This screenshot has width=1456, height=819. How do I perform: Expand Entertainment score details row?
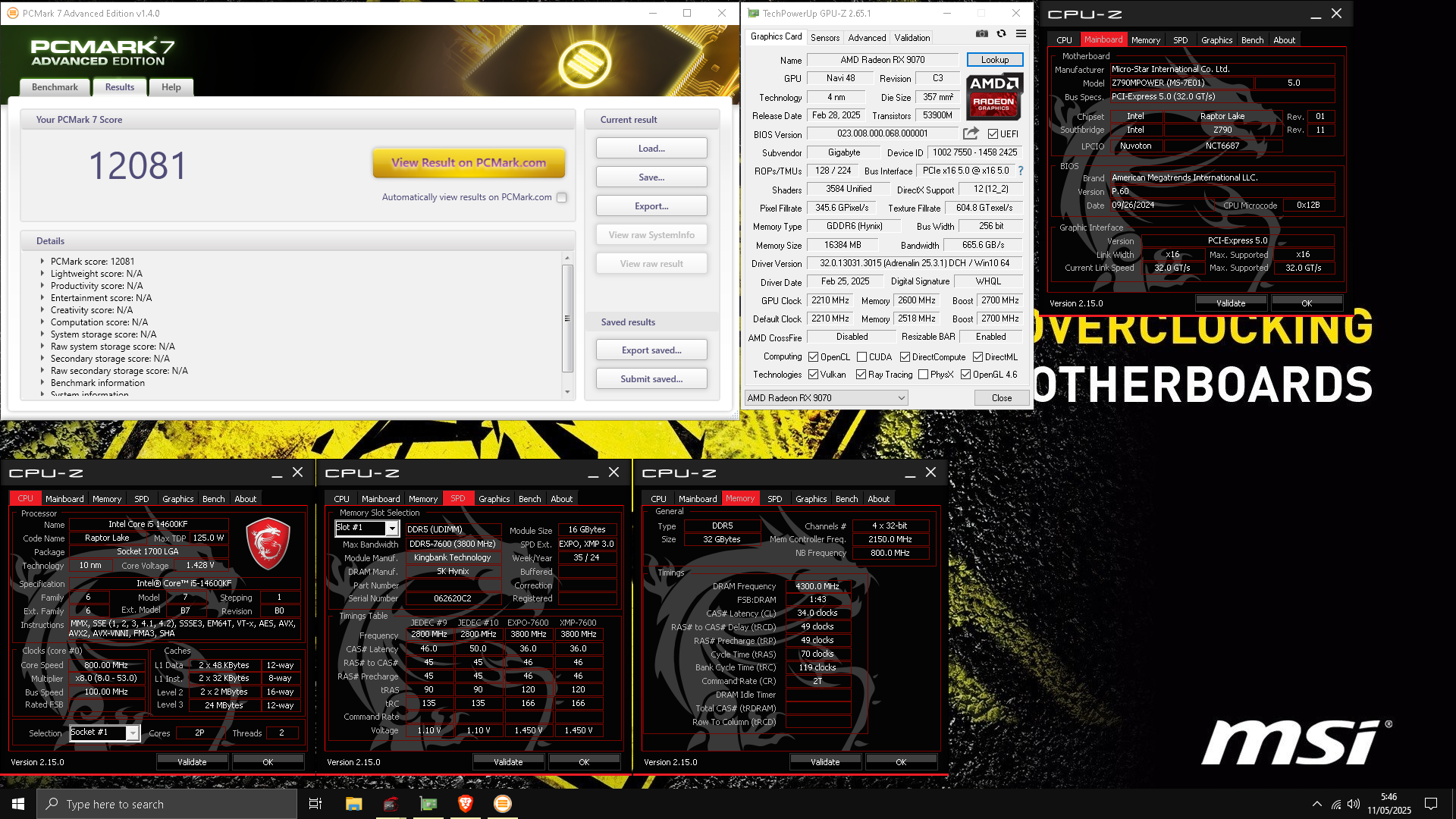[42, 297]
